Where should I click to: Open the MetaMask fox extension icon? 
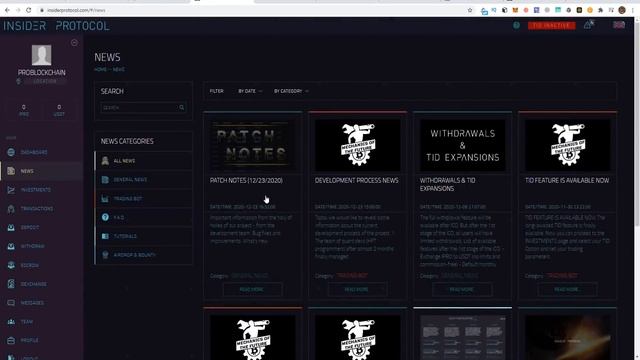click(515, 10)
